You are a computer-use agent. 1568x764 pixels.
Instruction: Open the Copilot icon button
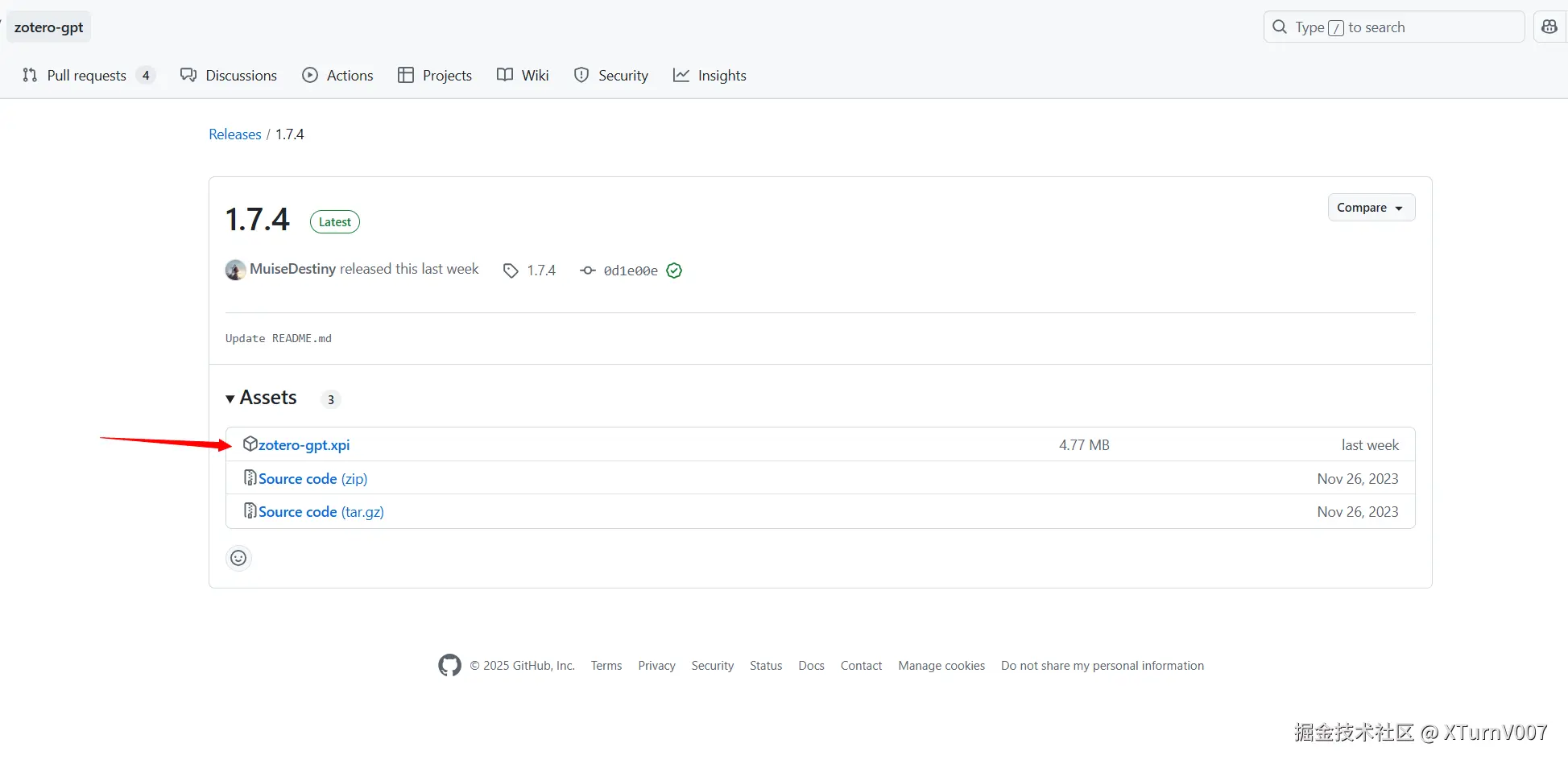[1549, 27]
